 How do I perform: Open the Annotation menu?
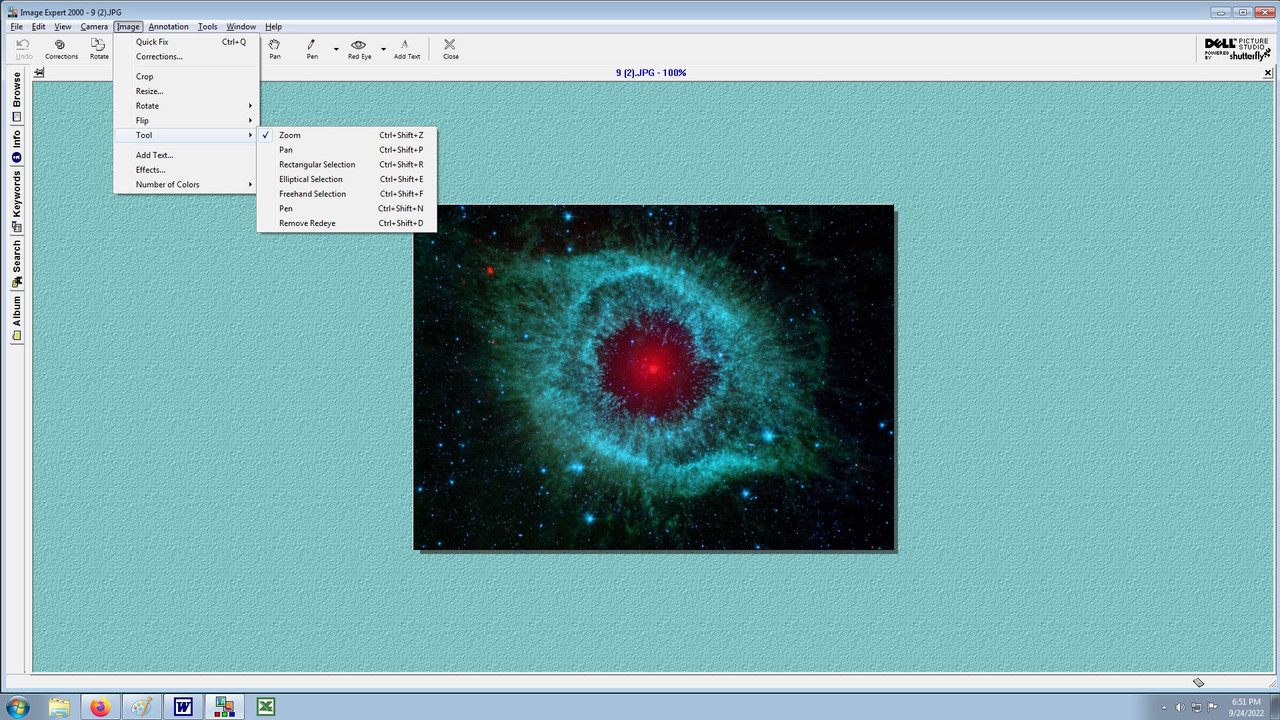(168, 27)
